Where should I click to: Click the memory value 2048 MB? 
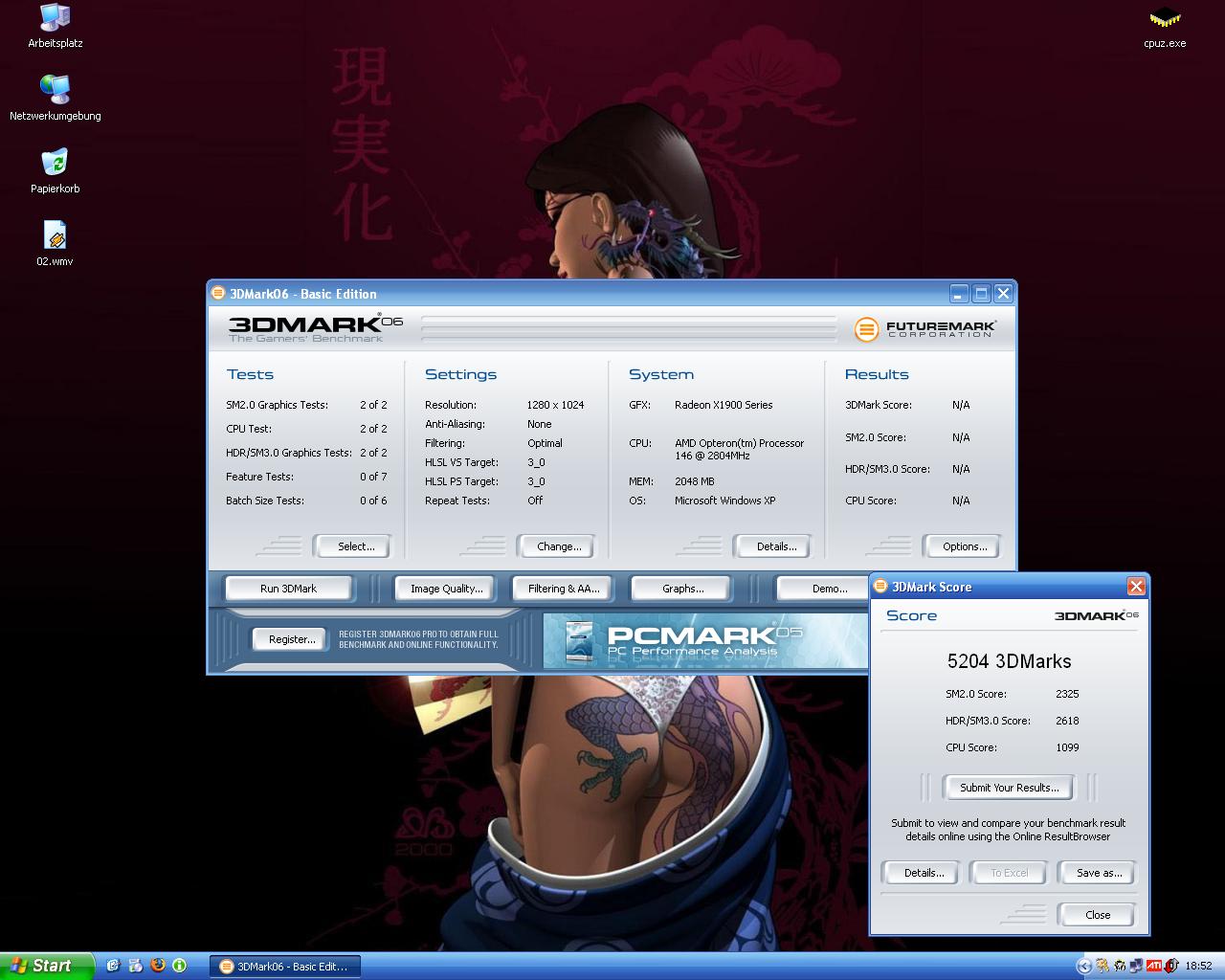click(694, 481)
